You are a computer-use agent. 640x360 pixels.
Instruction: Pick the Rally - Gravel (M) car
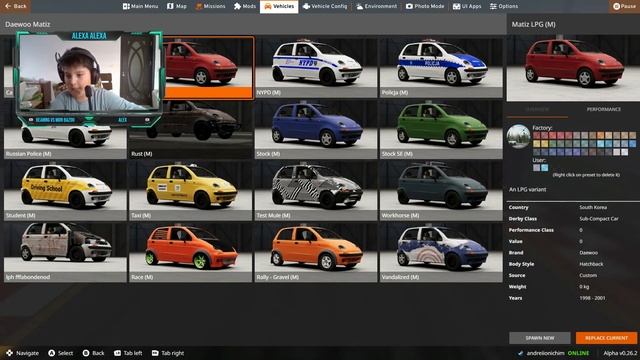(x=316, y=252)
